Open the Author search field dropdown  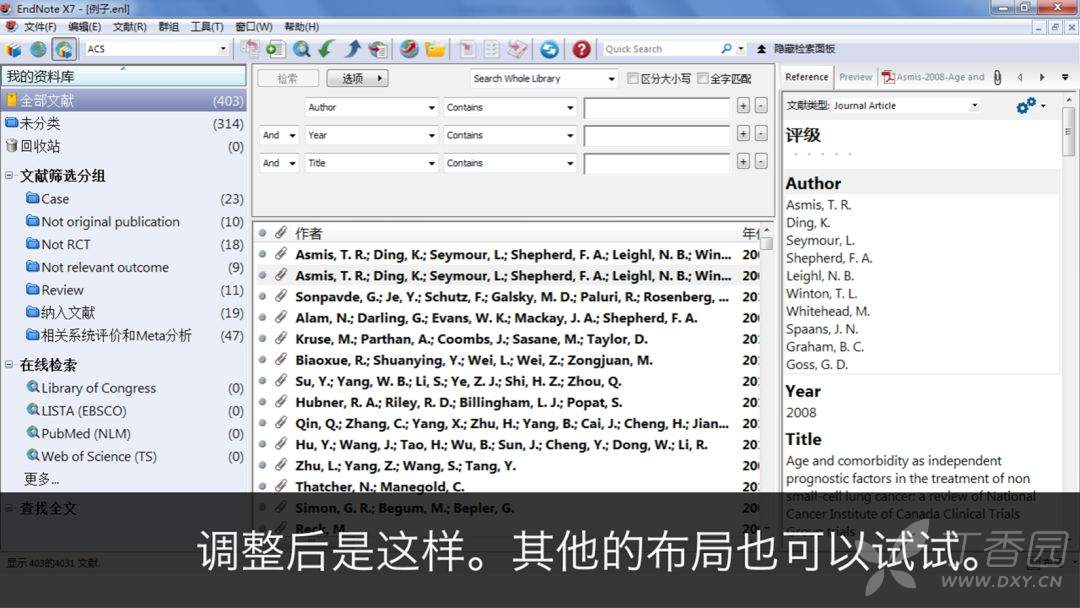[x=431, y=107]
